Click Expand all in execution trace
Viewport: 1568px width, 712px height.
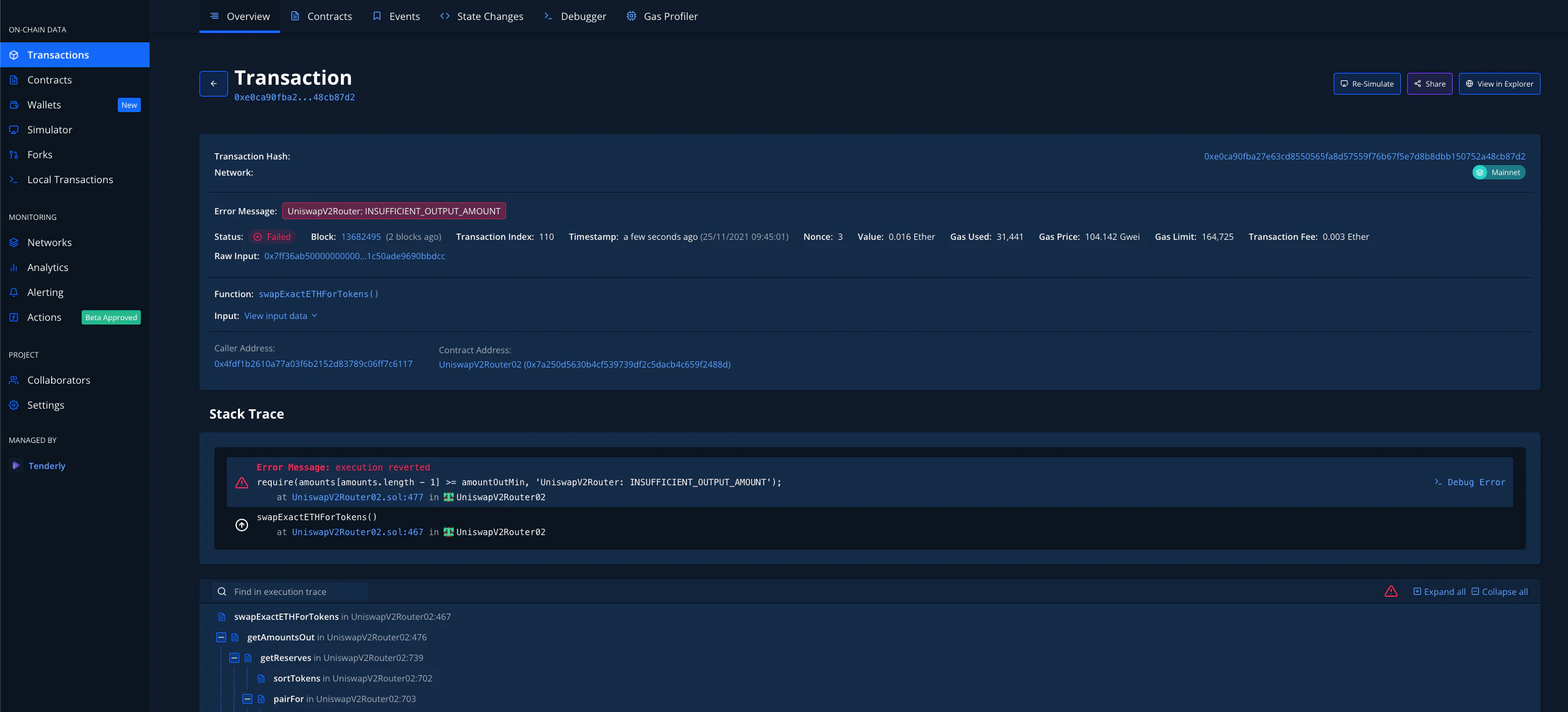point(1440,592)
